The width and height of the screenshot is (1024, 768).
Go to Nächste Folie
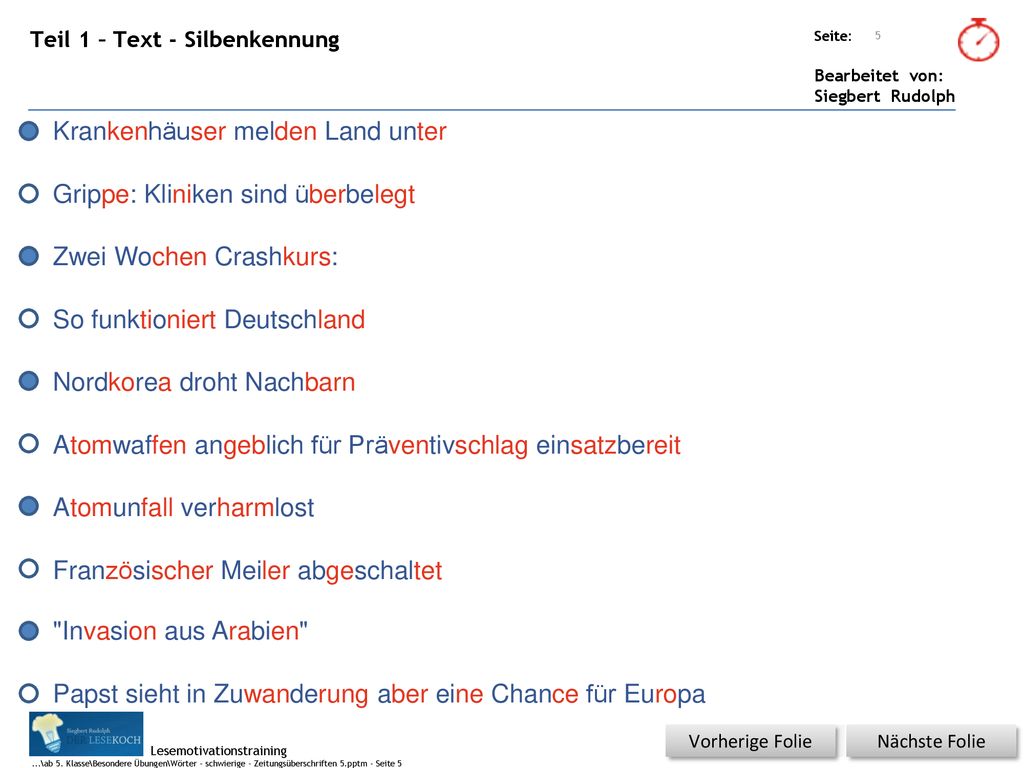coord(931,741)
